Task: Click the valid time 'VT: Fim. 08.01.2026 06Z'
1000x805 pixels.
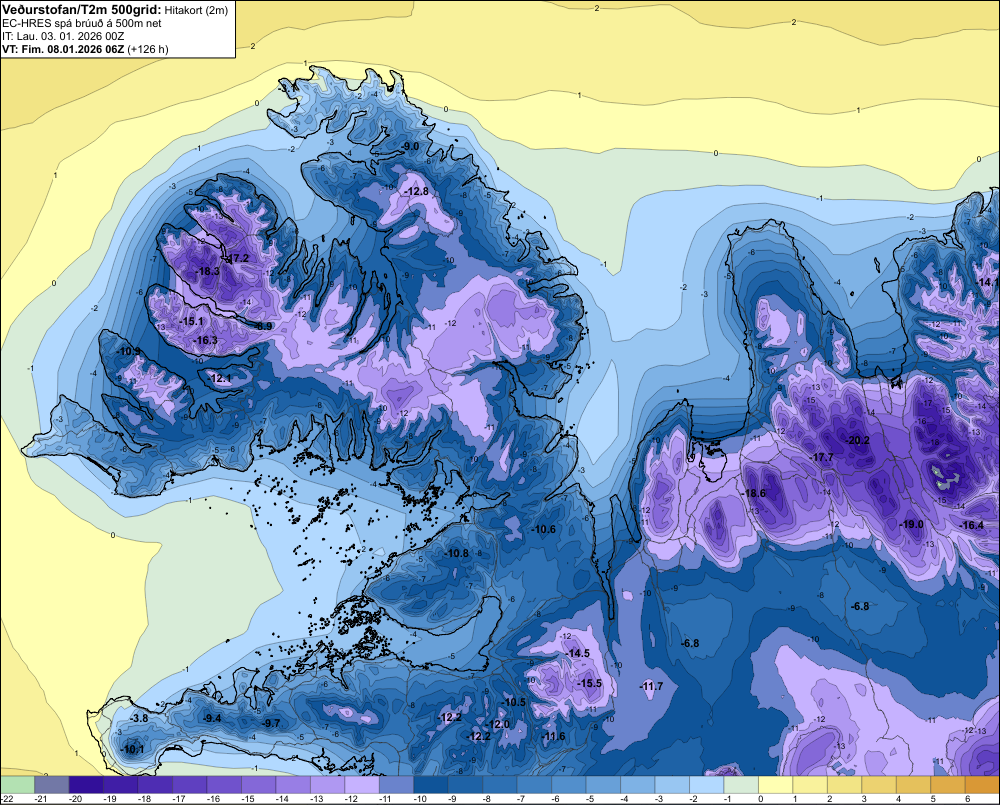Action: click(63, 49)
